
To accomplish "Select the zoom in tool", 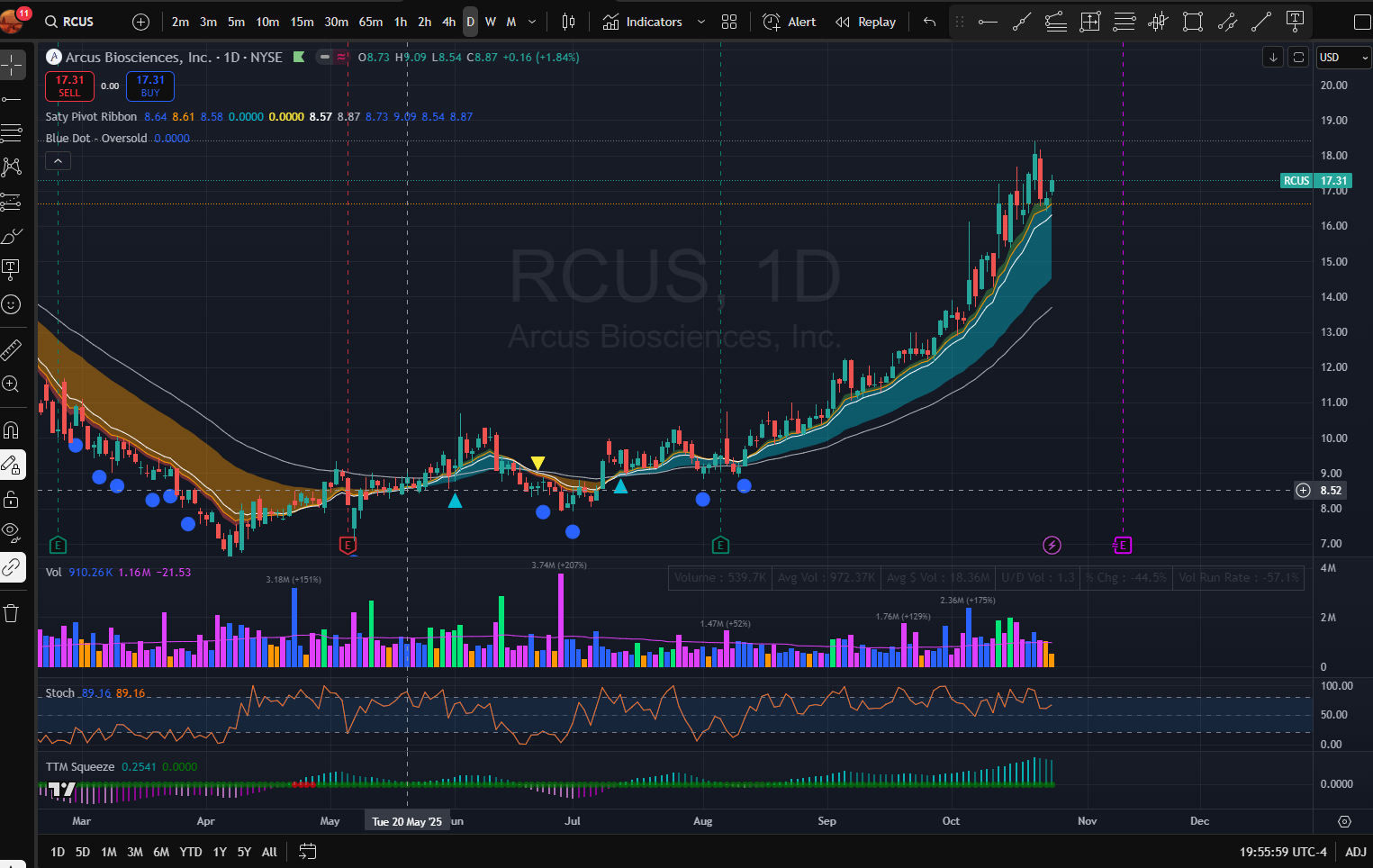I will (12, 384).
